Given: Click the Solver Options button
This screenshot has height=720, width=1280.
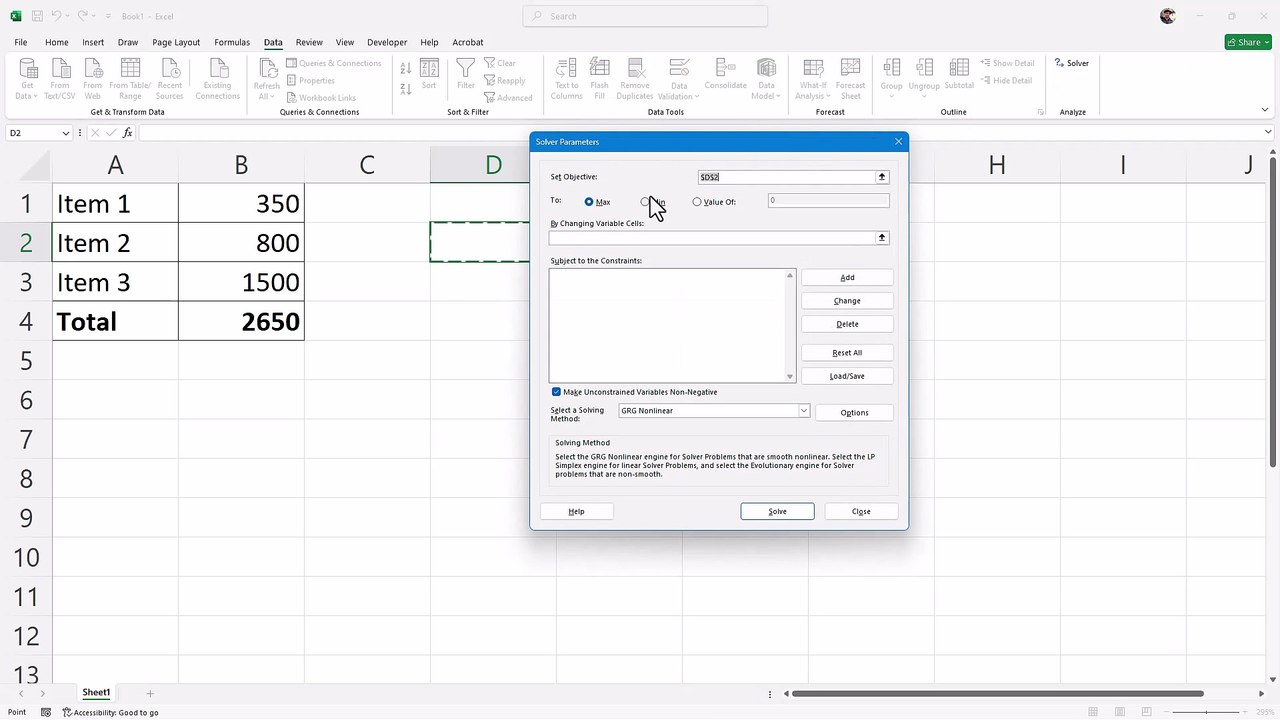Looking at the screenshot, I should [x=854, y=413].
